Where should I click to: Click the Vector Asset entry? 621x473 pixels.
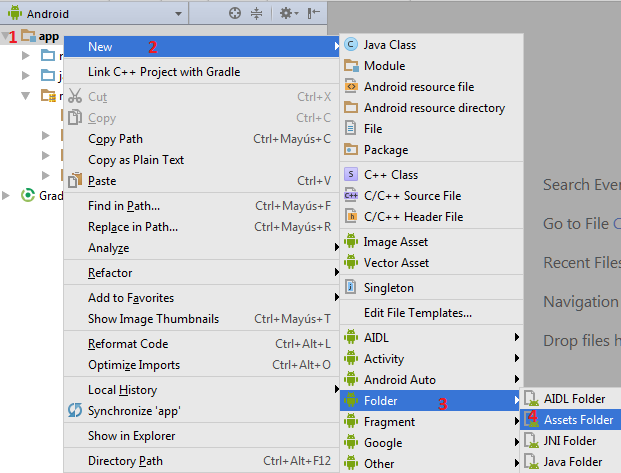tap(396, 263)
